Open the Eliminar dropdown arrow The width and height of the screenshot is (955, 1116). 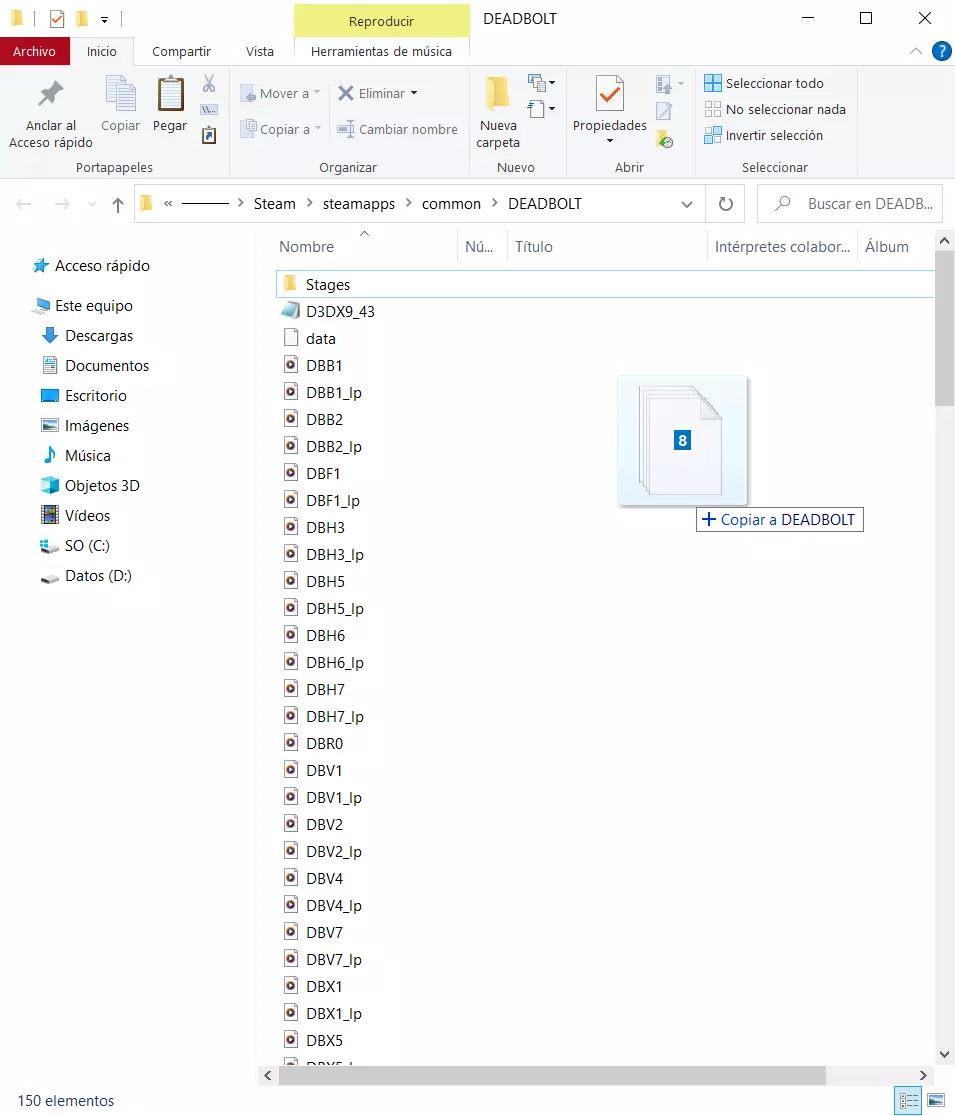413,93
